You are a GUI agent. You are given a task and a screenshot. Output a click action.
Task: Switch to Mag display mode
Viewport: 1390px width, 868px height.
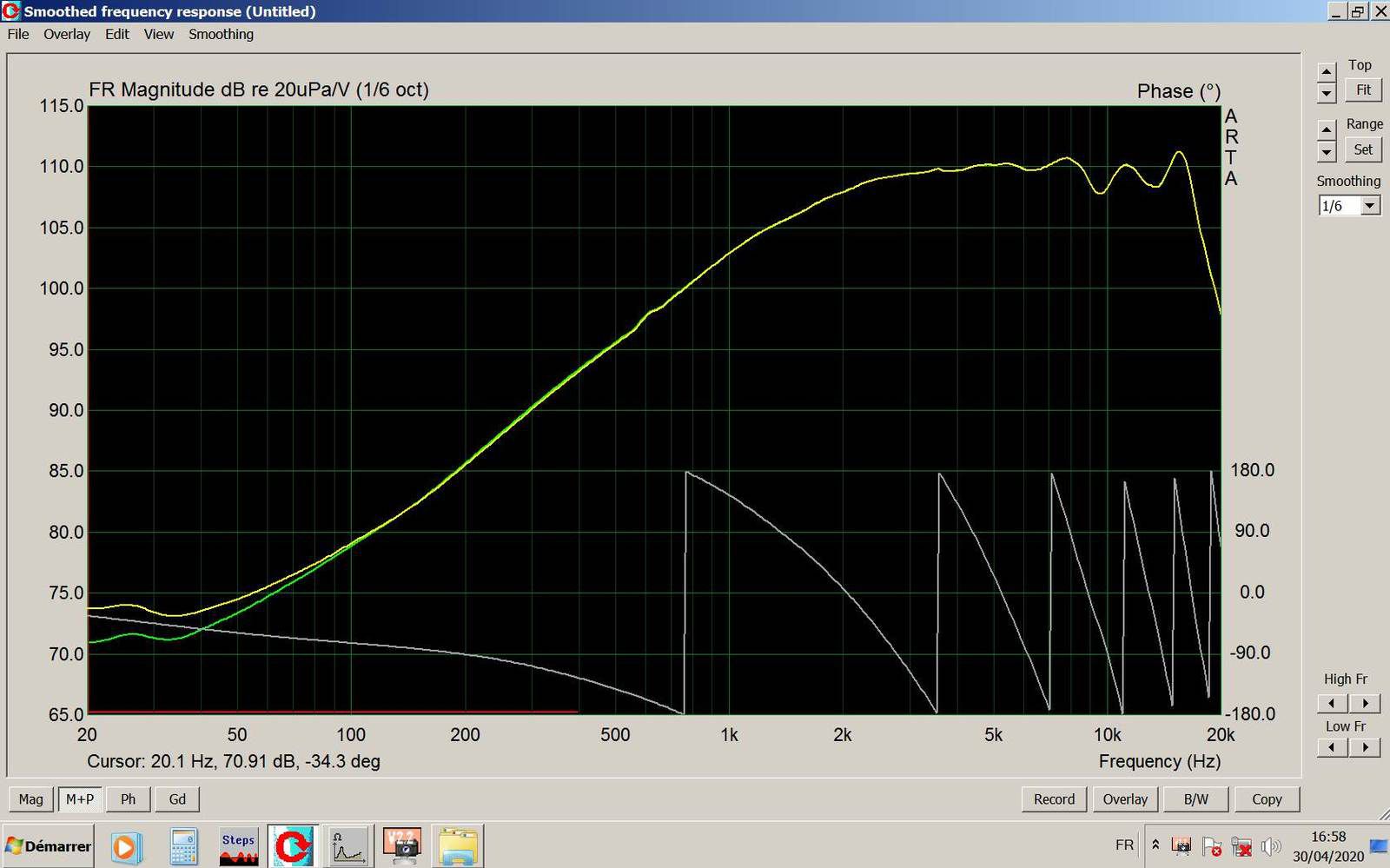coord(30,798)
